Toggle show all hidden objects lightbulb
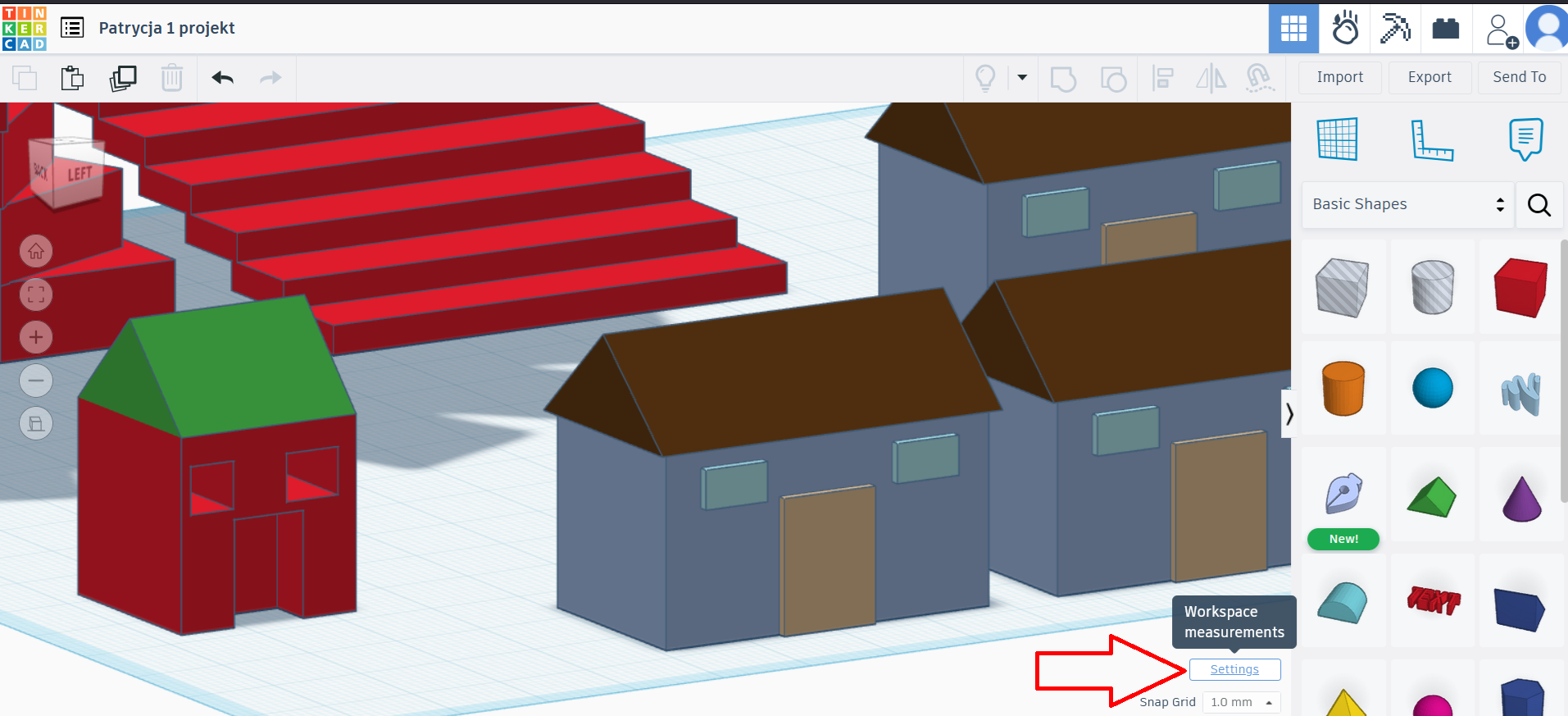The width and height of the screenshot is (1568, 716). pos(985,78)
